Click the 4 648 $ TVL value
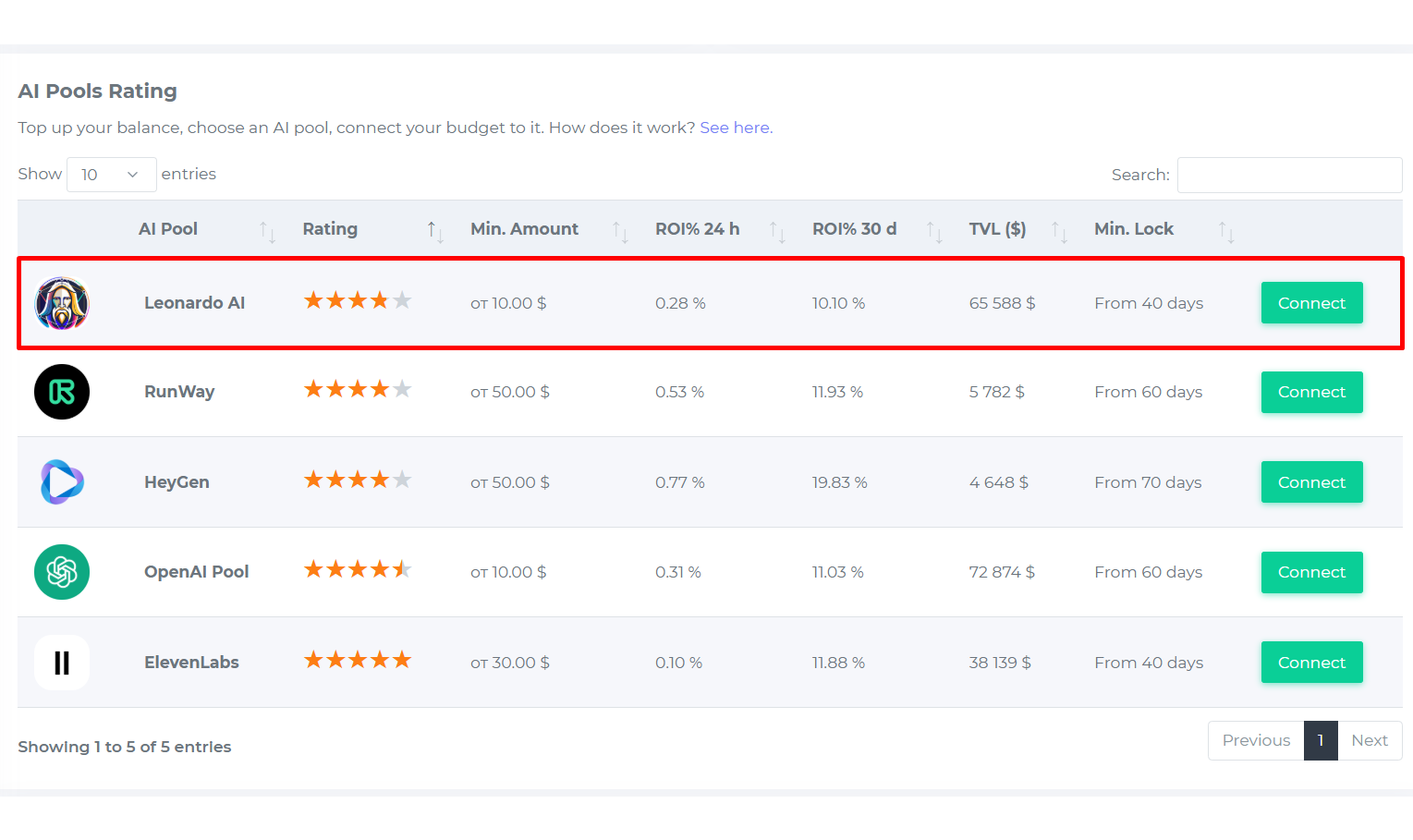The width and height of the screenshot is (1413, 840). pyautogui.click(x=998, y=482)
